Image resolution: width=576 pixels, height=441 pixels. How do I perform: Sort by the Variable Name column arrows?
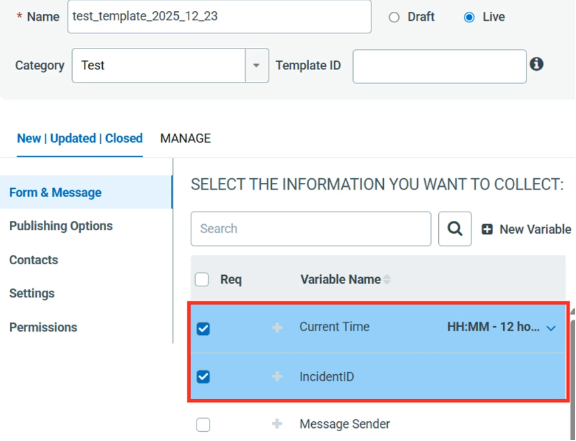(x=386, y=279)
